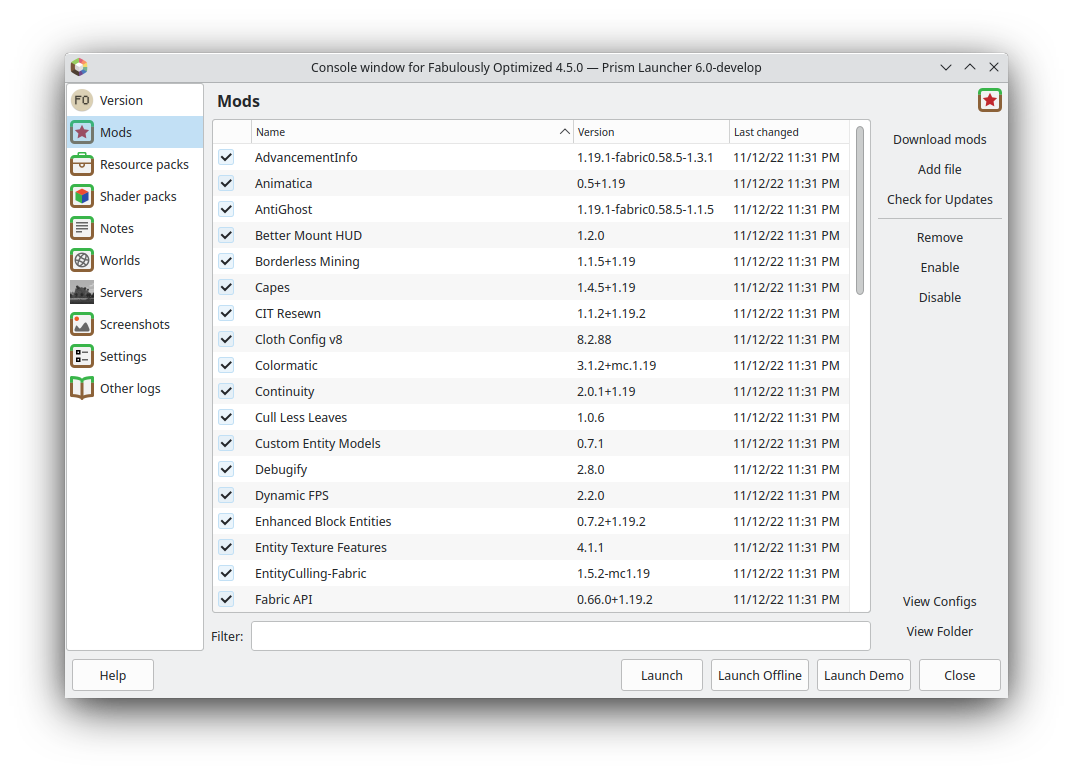Click inside the Filter input field
Viewport: 1073px width, 775px height.
click(x=560, y=636)
